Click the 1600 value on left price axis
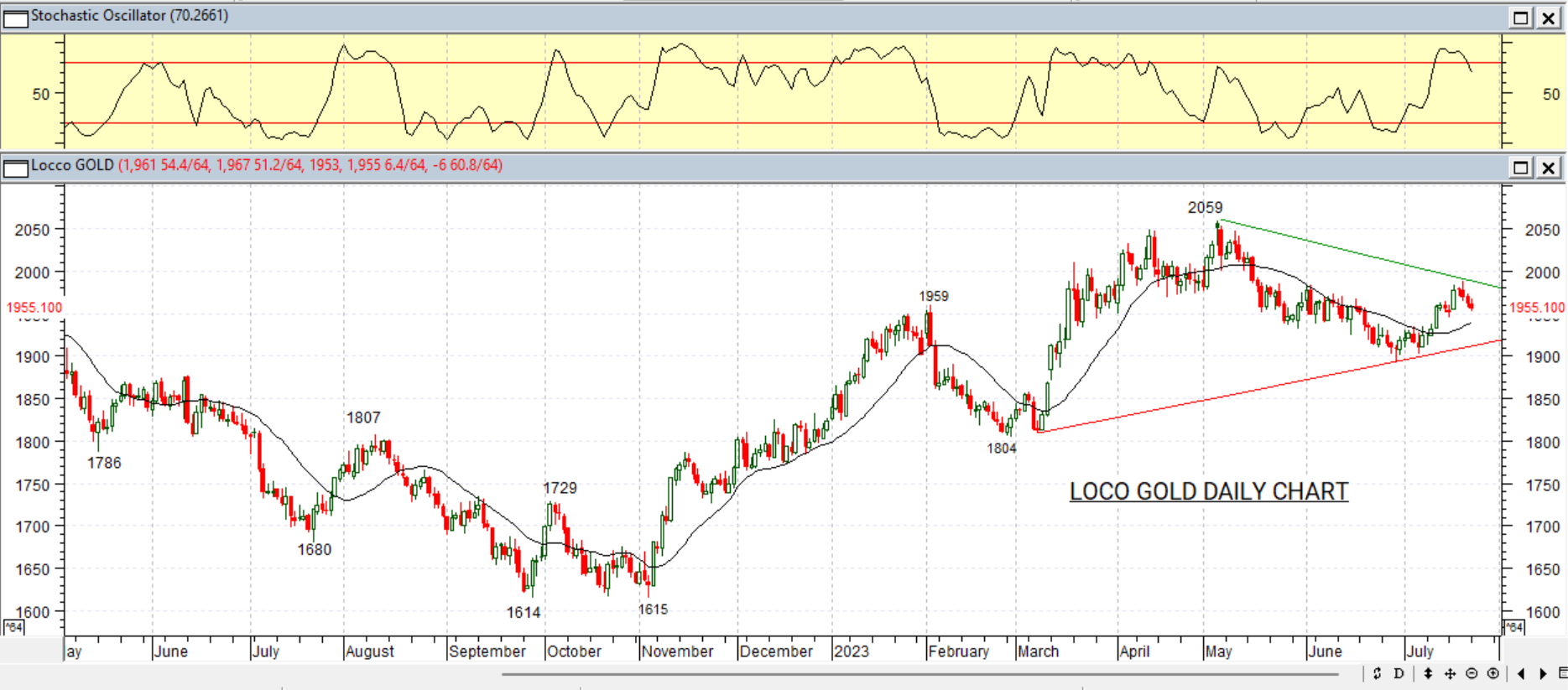This screenshot has height=690, width=1568. tap(33, 612)
